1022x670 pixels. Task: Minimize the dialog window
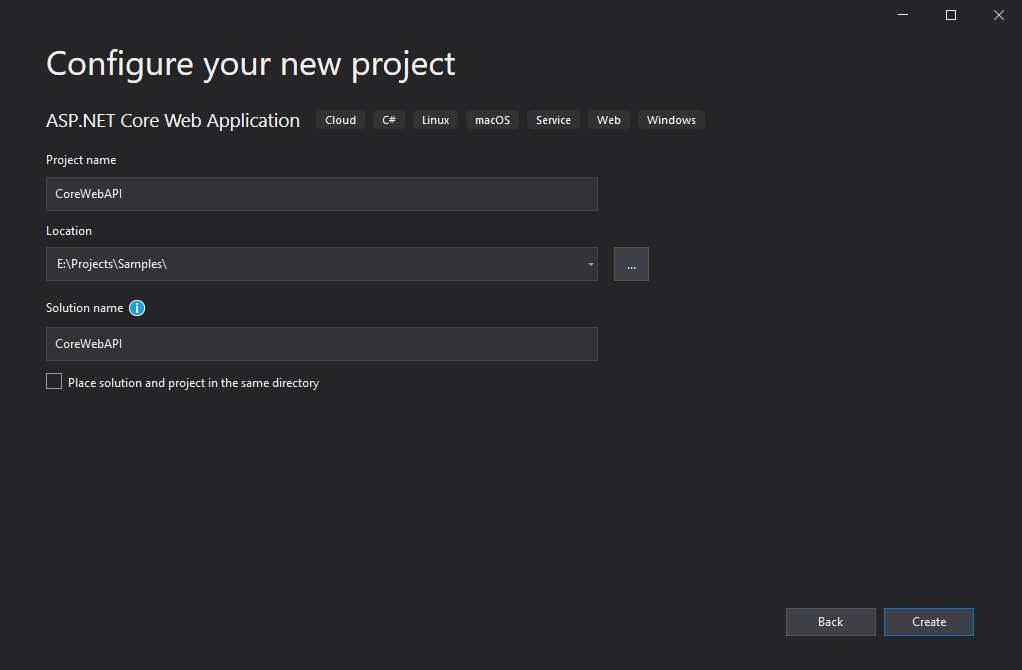pyautogui.click(x=903, y=15)
